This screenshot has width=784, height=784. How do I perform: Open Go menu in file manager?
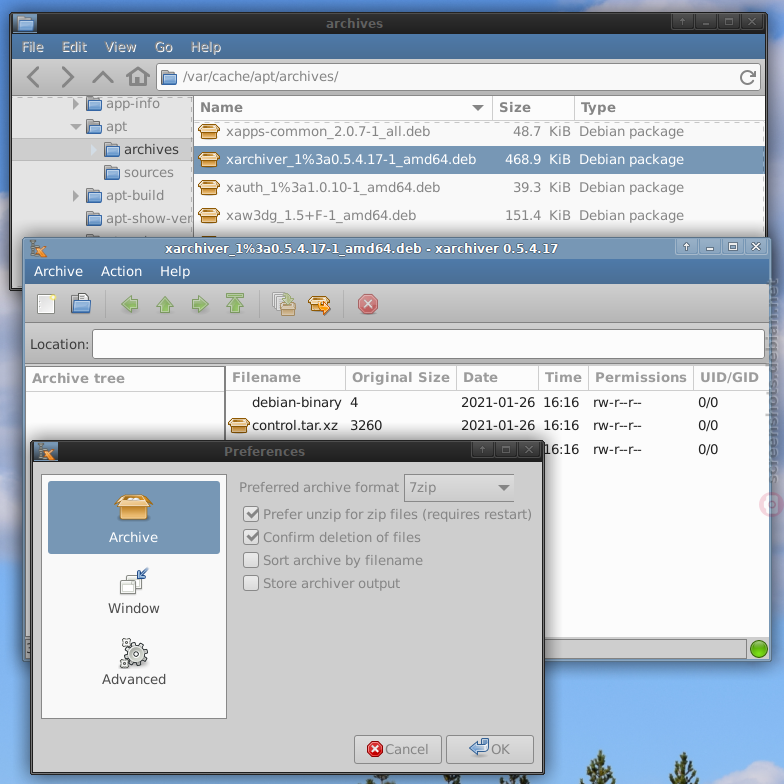coord(164,47)
